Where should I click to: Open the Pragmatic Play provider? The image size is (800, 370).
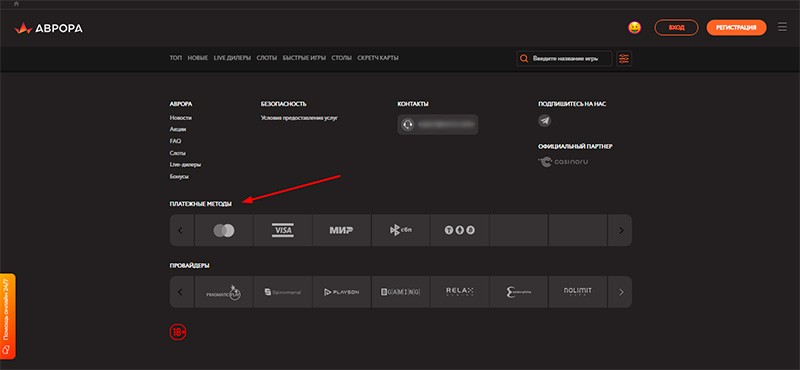click(x=224, y=292)
